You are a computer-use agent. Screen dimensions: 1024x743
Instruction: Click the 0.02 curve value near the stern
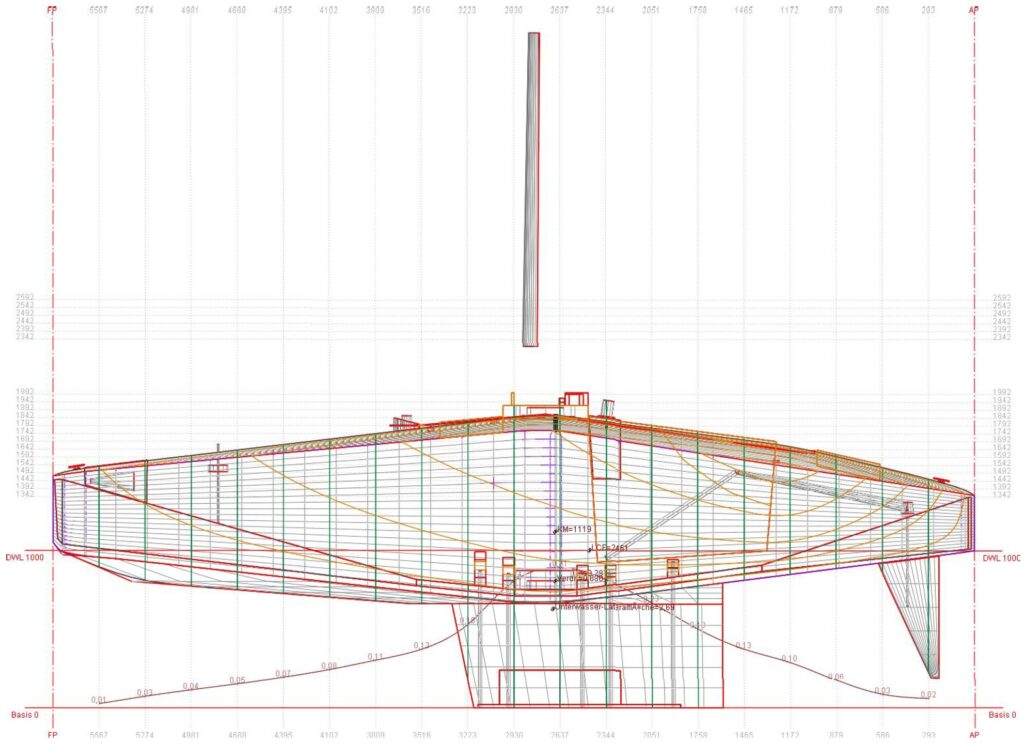click(x=928, y=695)
